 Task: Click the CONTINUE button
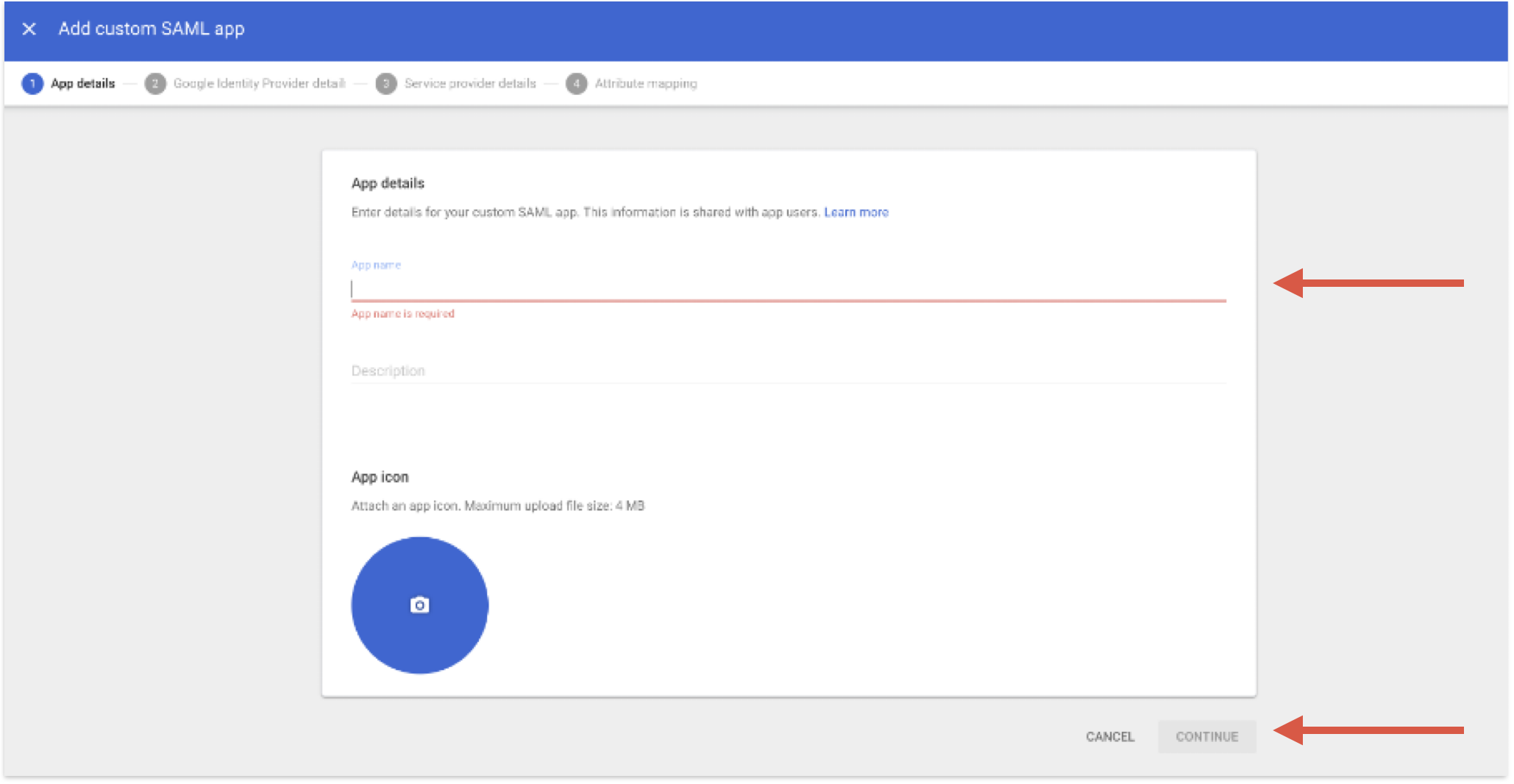click(1207, 736)
